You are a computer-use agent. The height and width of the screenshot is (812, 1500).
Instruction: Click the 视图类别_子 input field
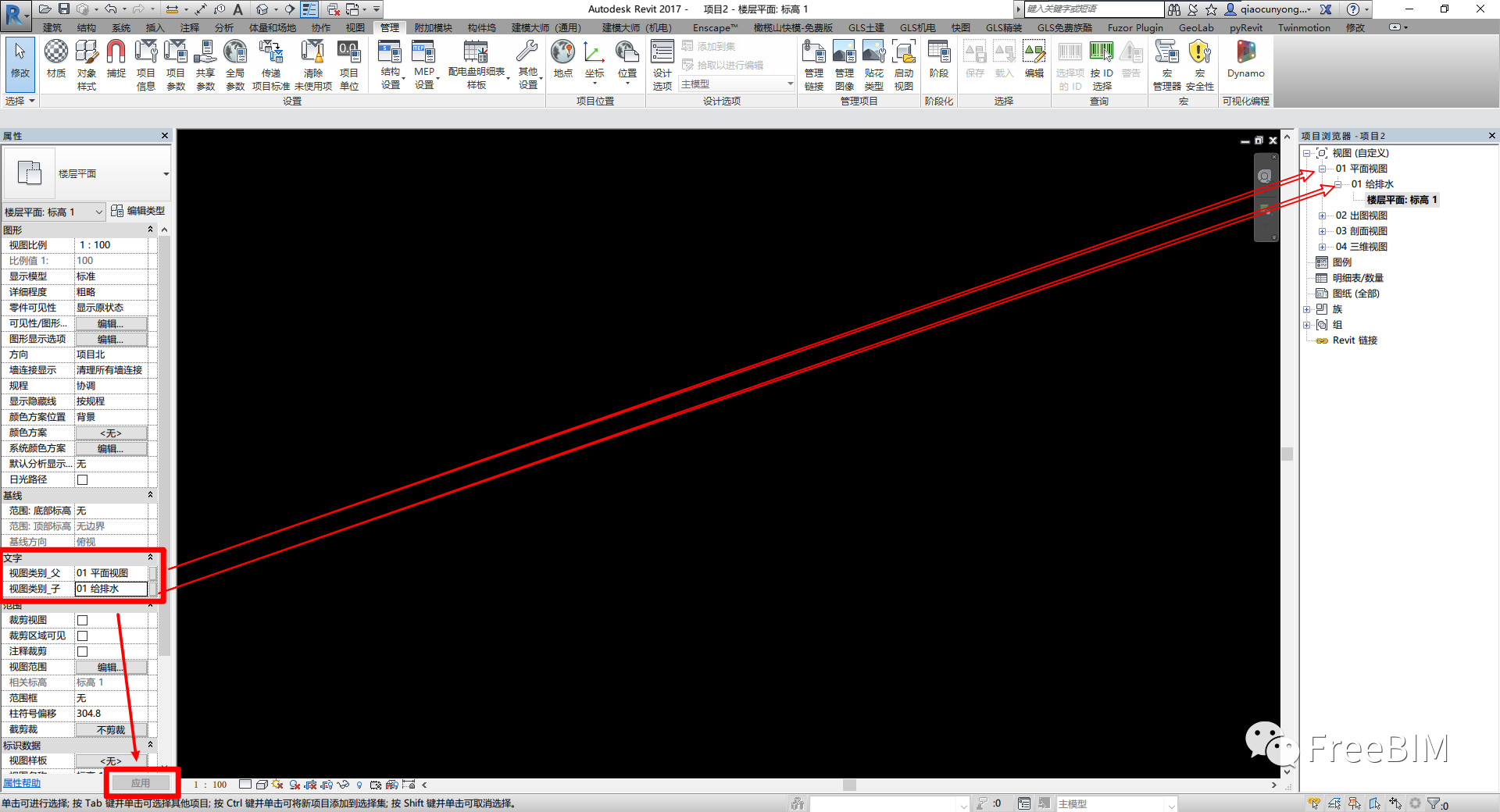click(x=111, y=589)
